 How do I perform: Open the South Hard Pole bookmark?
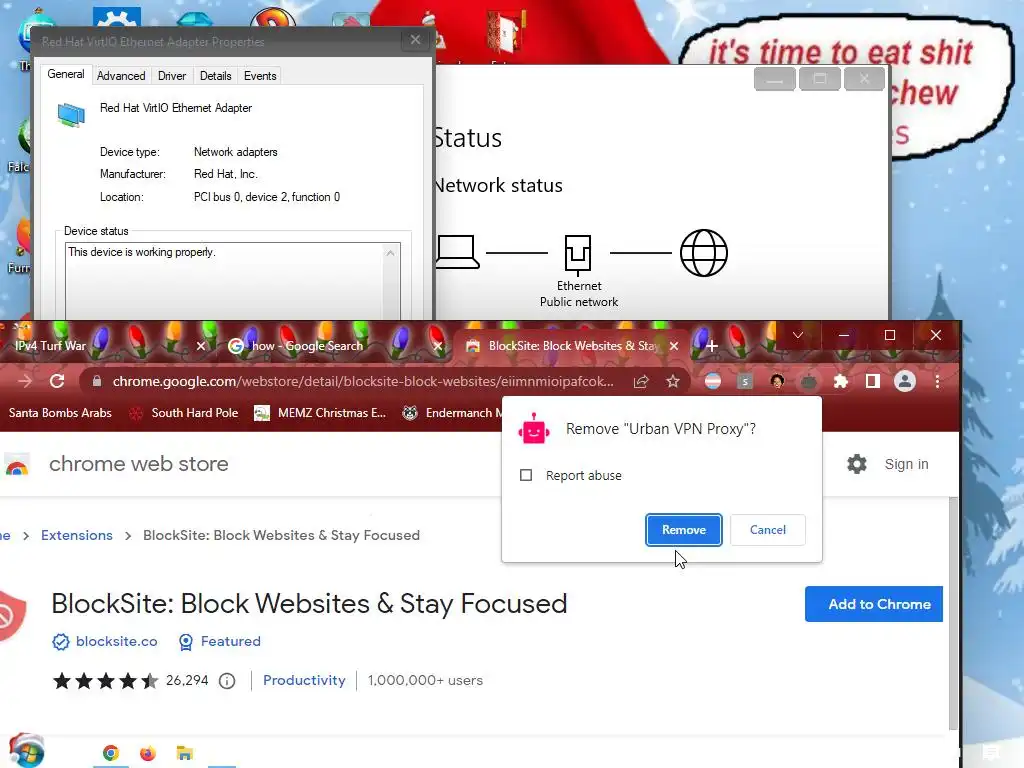click(184, 413)
